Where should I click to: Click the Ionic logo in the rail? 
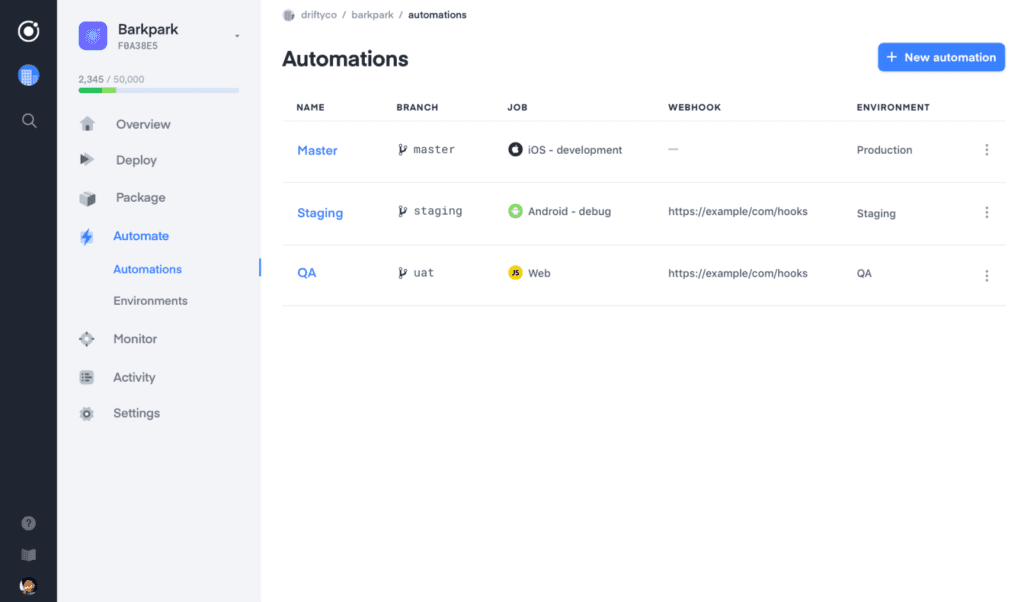tap(28, 31)
